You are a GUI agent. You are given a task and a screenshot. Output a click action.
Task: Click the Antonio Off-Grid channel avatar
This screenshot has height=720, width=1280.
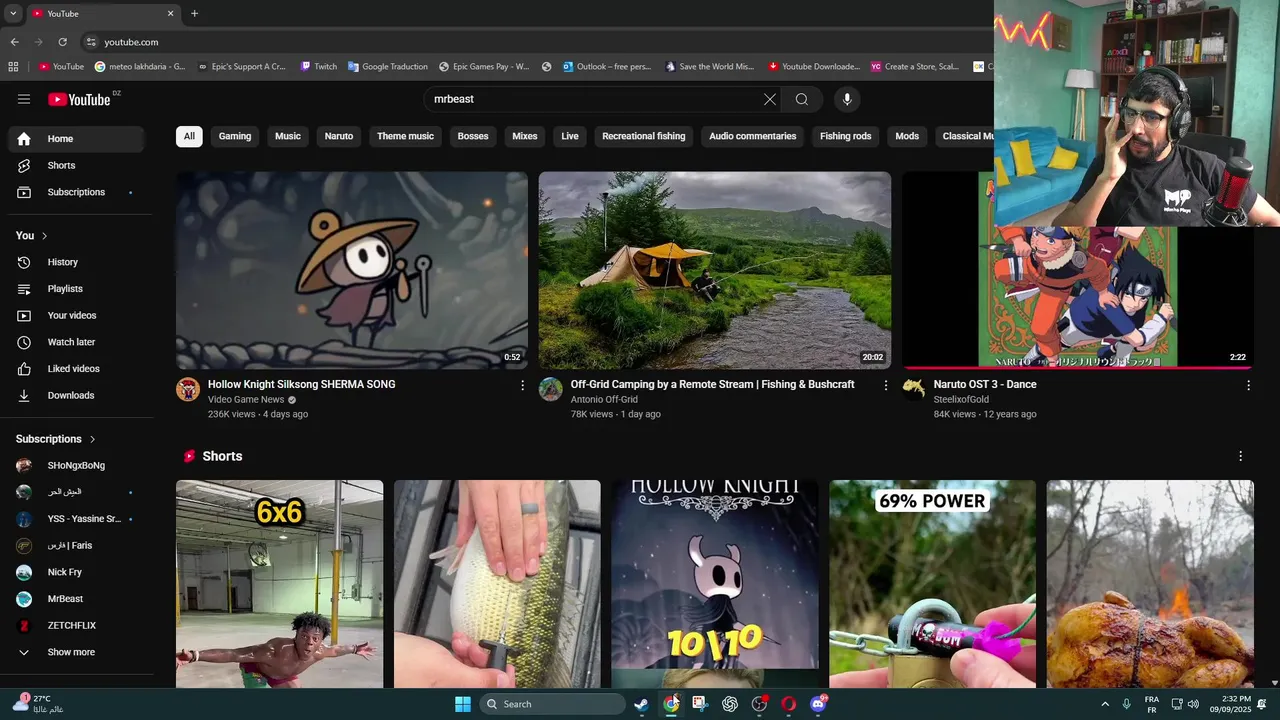tap(551, 389)
